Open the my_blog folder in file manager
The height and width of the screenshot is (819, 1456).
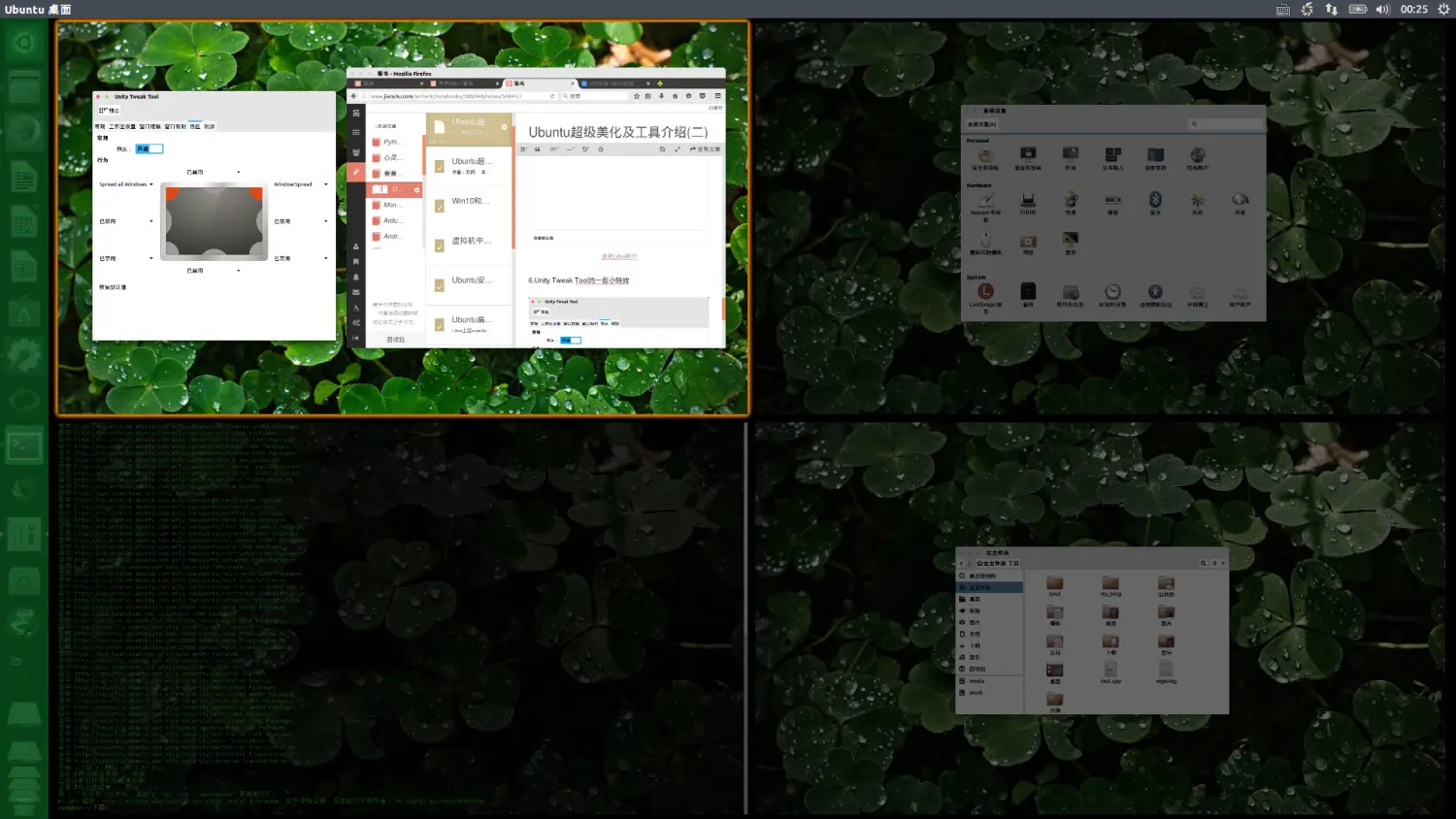[1110, 583]
